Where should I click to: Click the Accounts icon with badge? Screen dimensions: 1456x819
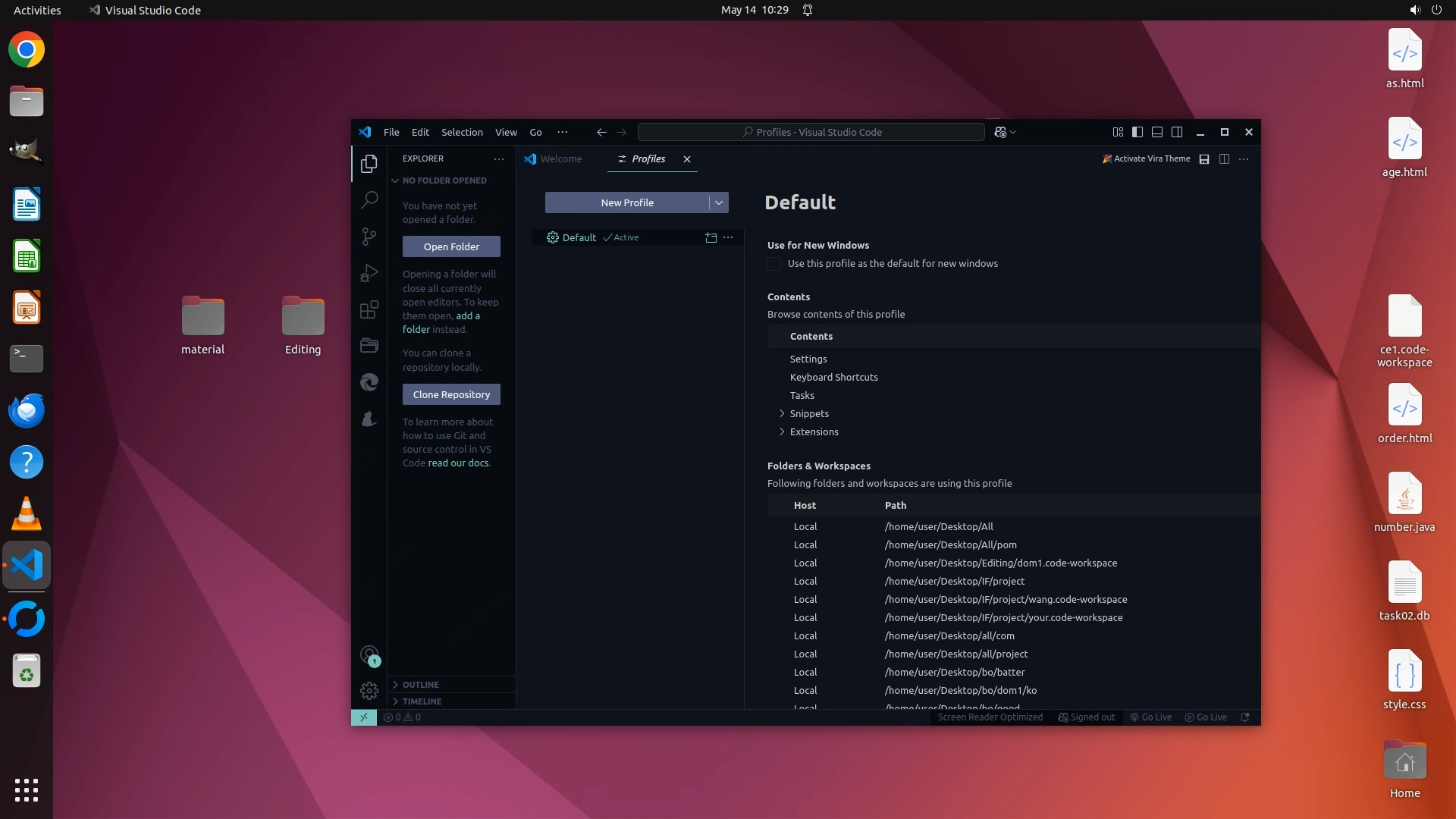pyautogui.click(x=369, y=655)
